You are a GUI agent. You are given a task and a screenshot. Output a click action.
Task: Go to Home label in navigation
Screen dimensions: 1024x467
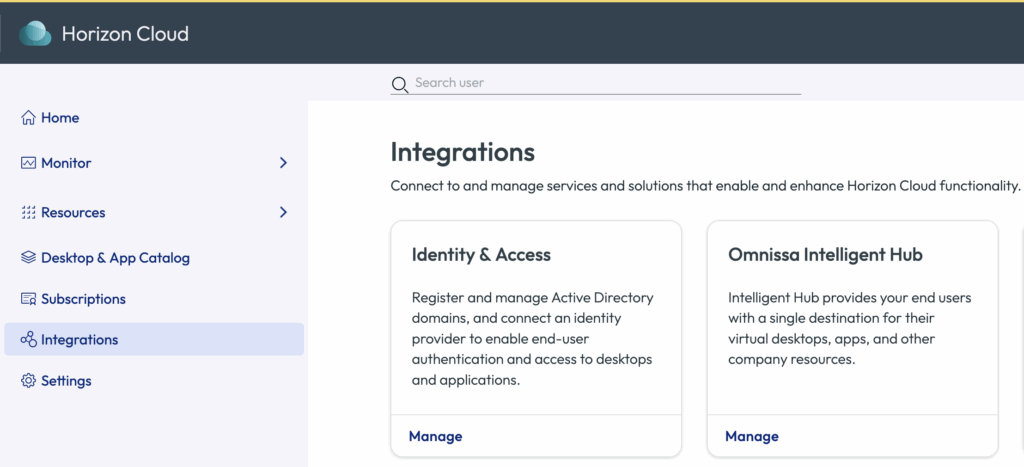(60, 118)
